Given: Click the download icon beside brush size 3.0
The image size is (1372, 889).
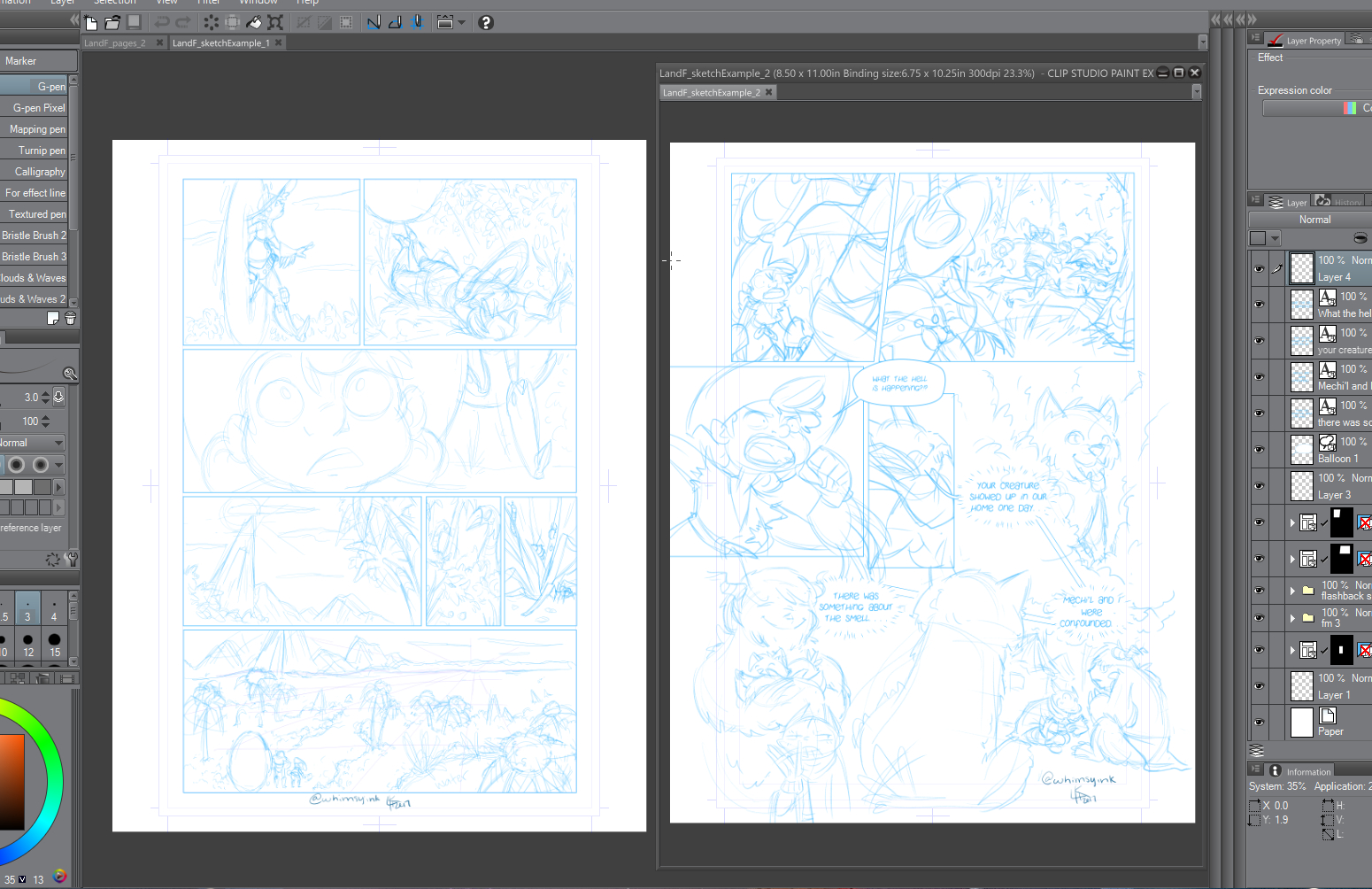Looking at the screenshot, I should (x=58, y=397).
